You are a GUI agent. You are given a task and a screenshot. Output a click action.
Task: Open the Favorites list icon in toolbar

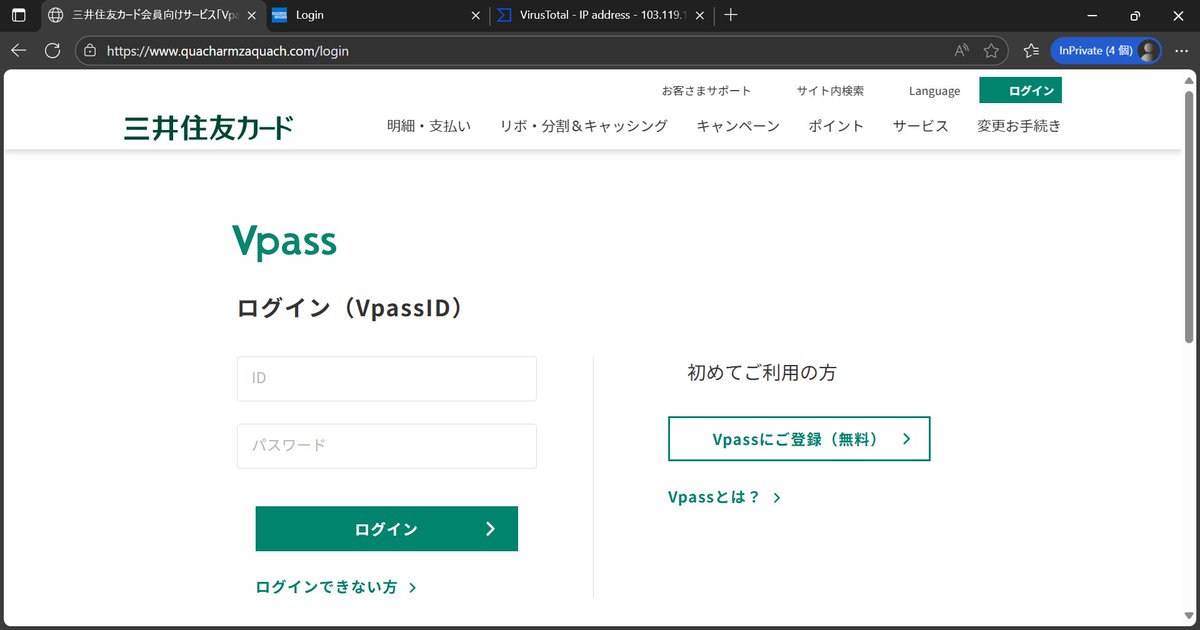1031,50
